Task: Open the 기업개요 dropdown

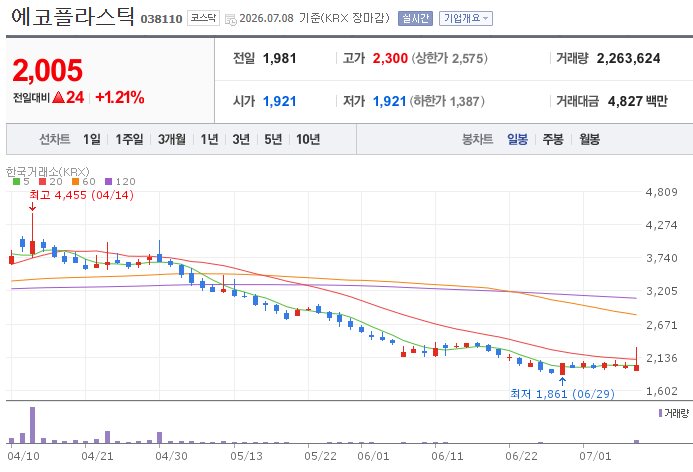Action: (x=466, y=19)
